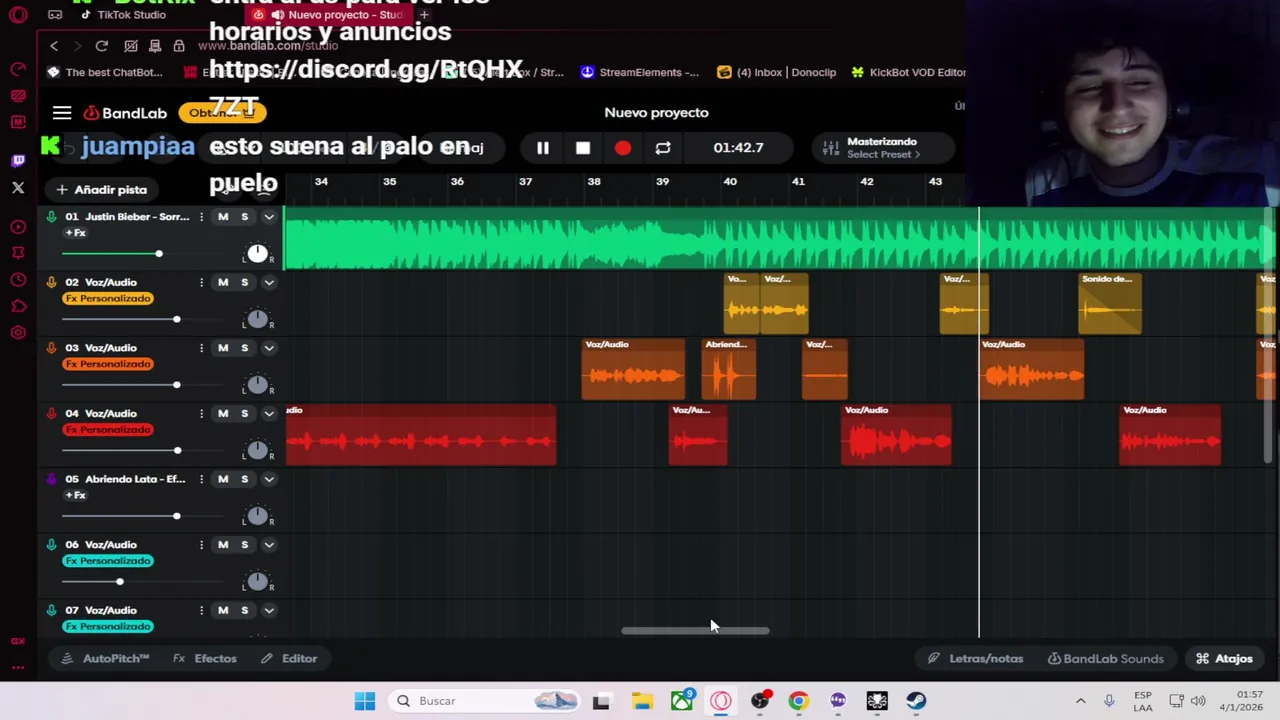1280x720 pixels.
Task: Open Google Chrome from the taskbar
Action: click(798, 701)
